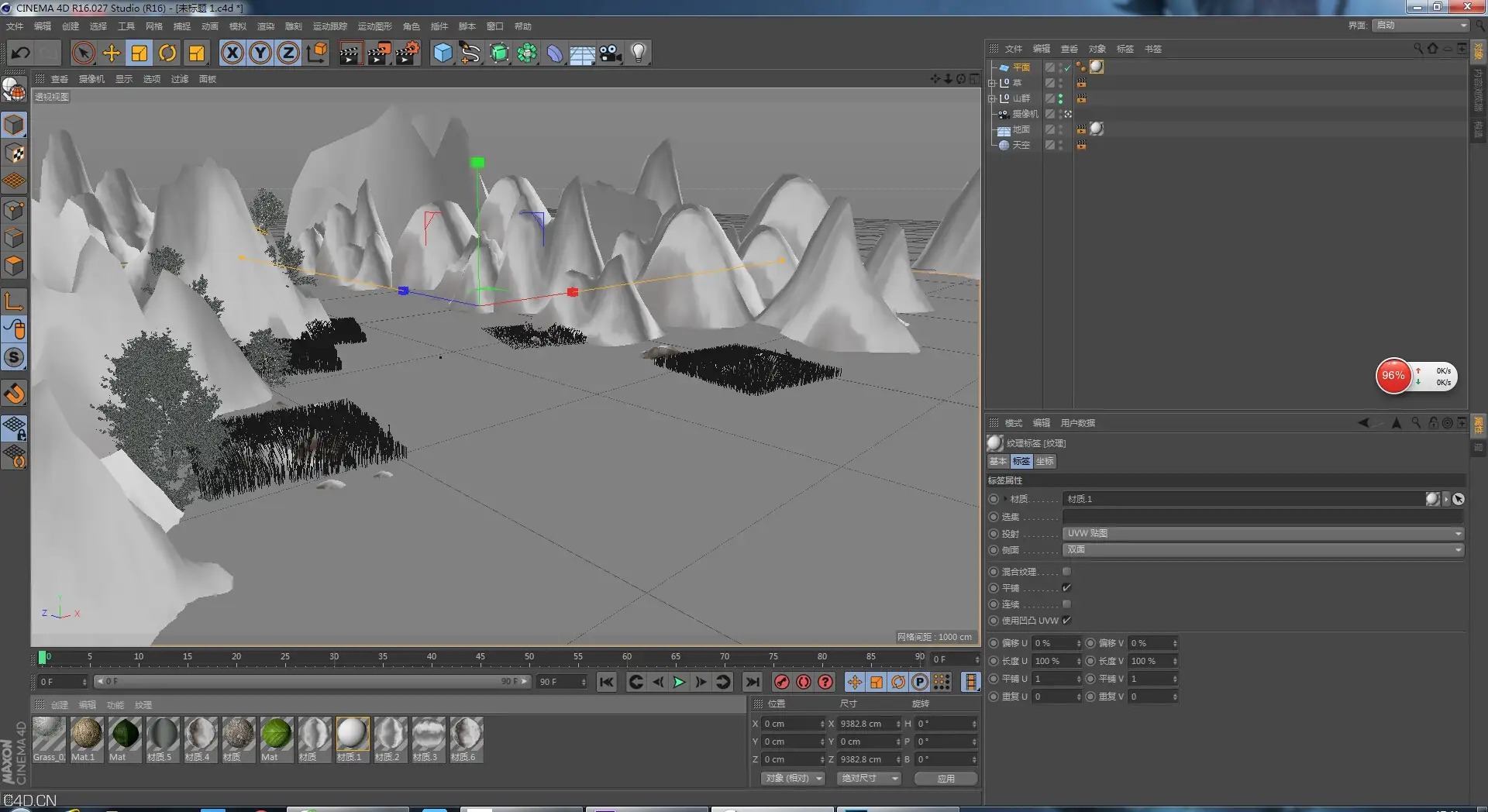1488x812 pixels.
Task: Click the coordinate system icon
Action: pyautogui.click(x=317, y=53)
